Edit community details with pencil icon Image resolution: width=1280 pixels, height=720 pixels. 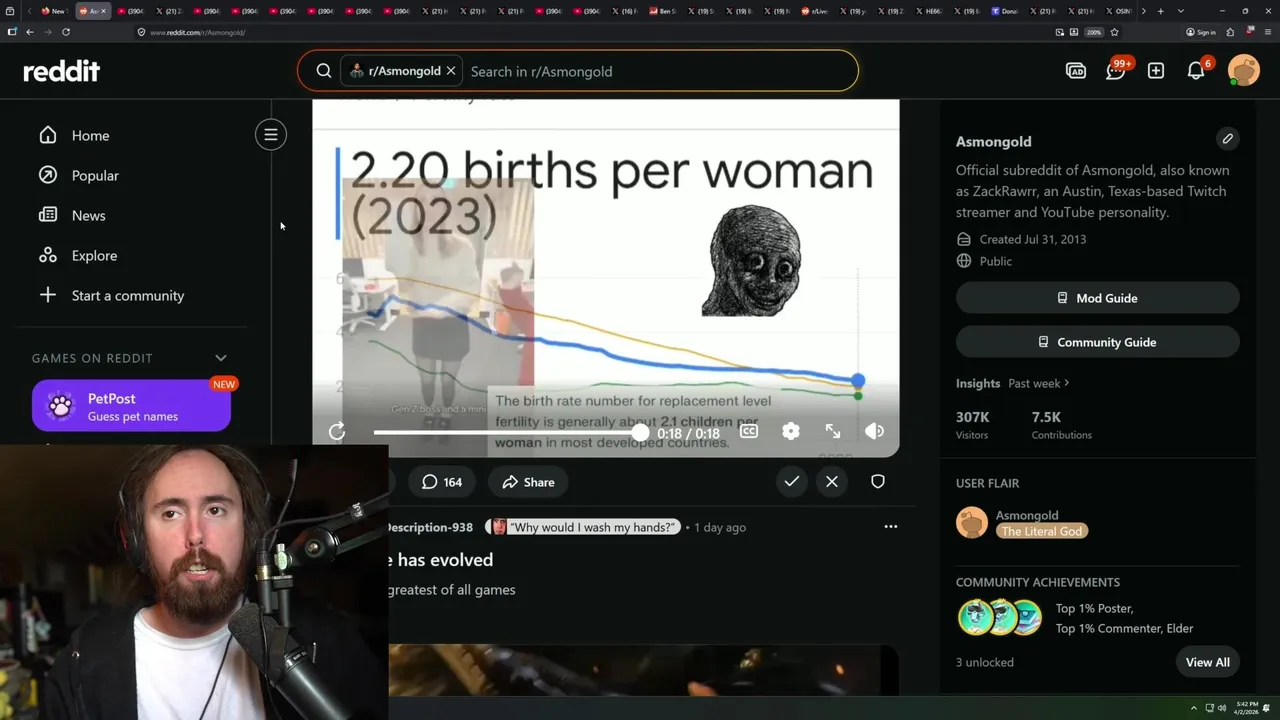(x=1228, y=139)
